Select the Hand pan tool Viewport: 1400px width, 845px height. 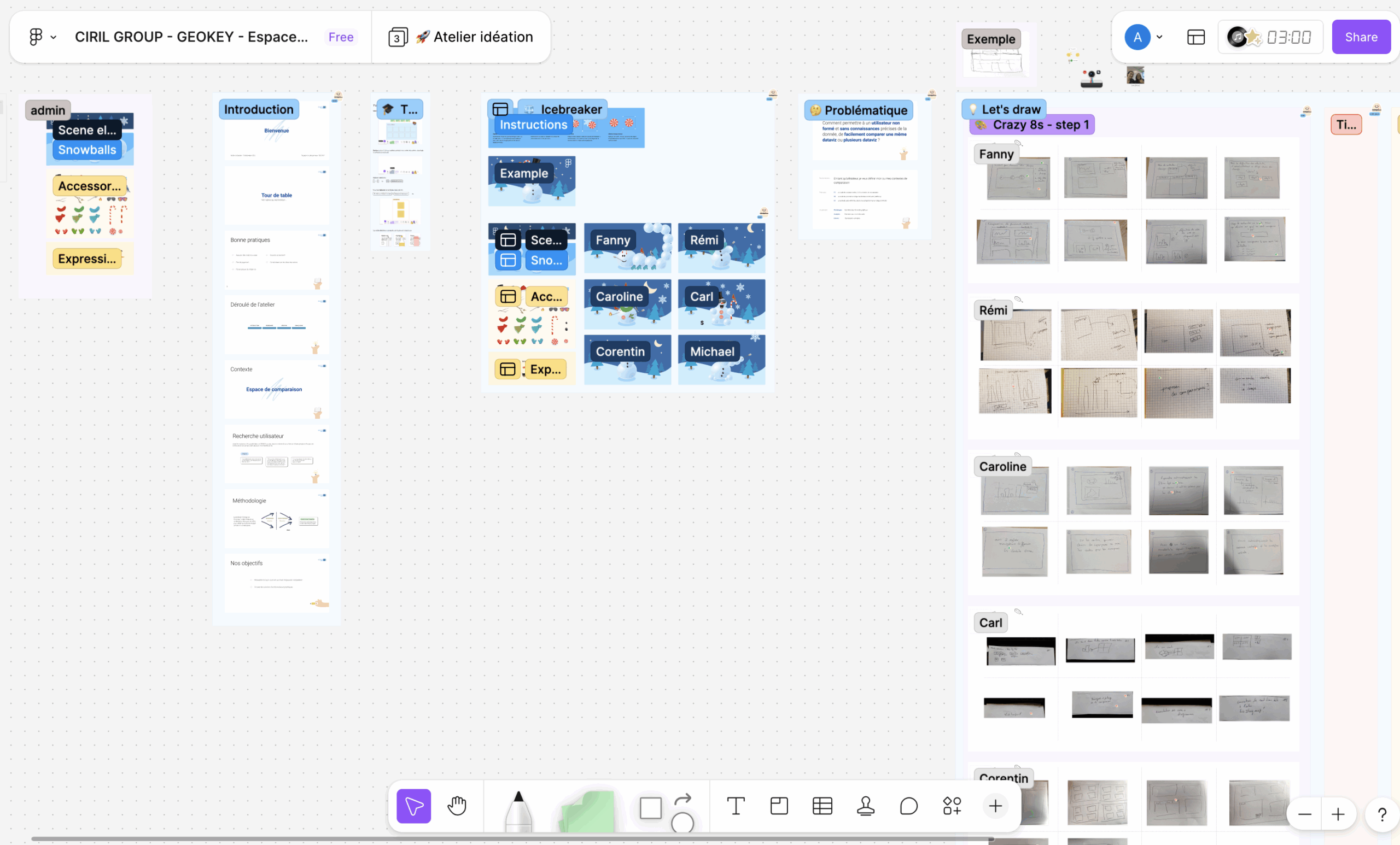point(457,805)
